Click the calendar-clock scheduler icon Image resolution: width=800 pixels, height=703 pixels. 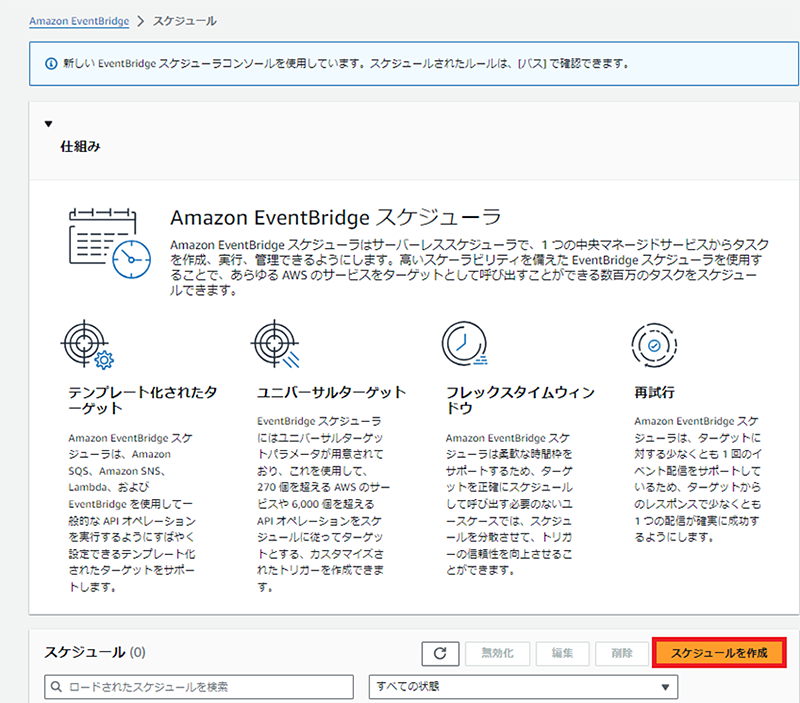point(110,243)
